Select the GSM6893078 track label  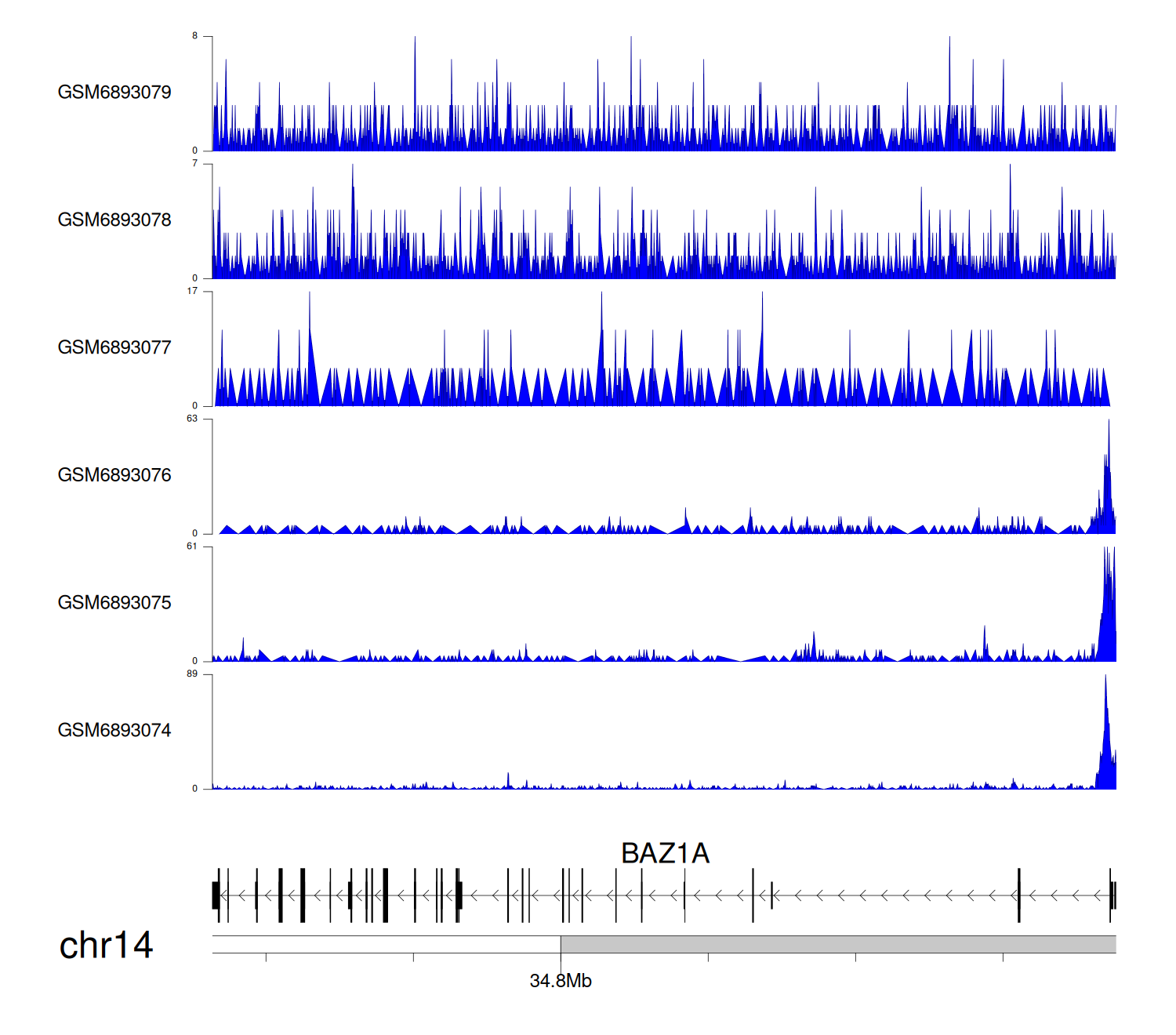[114, 220]
